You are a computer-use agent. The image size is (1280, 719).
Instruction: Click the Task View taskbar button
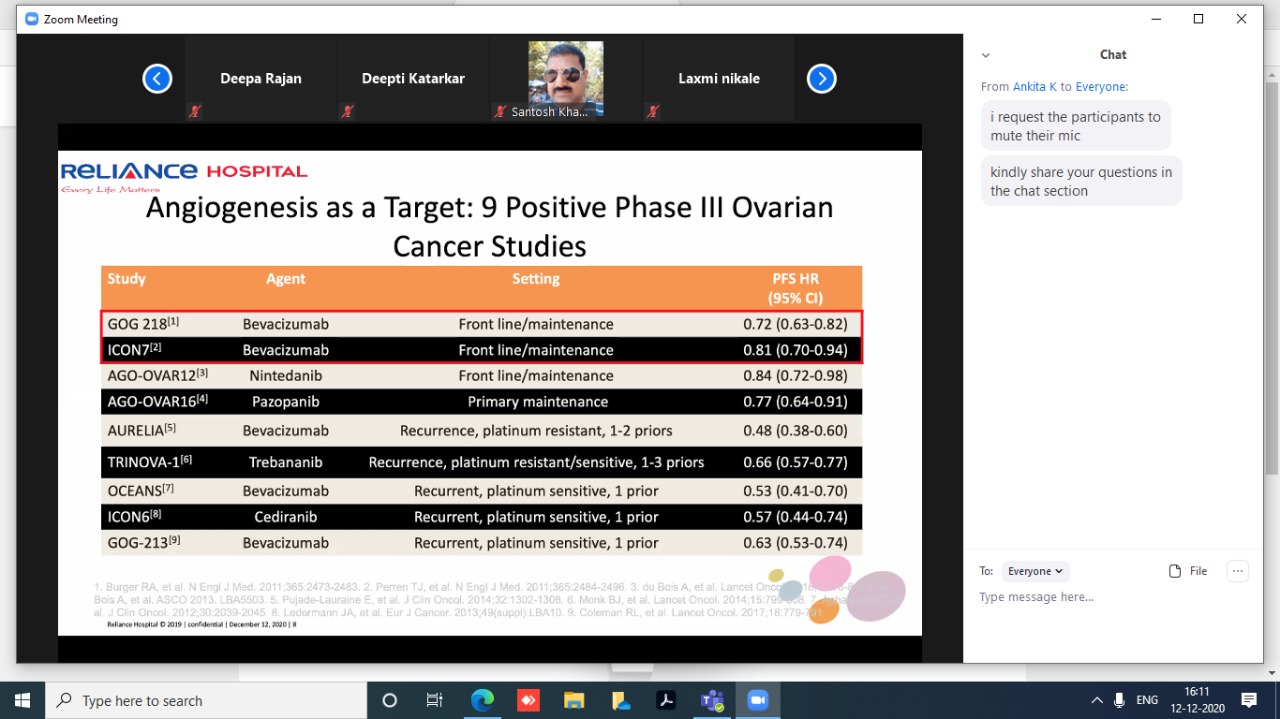tap(435, 700)
